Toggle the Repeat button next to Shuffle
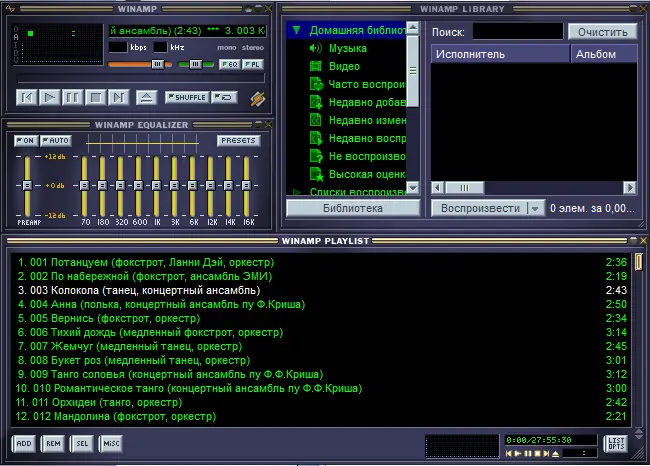This screenshot has width=650, height=466. click(x=224, y=97)
